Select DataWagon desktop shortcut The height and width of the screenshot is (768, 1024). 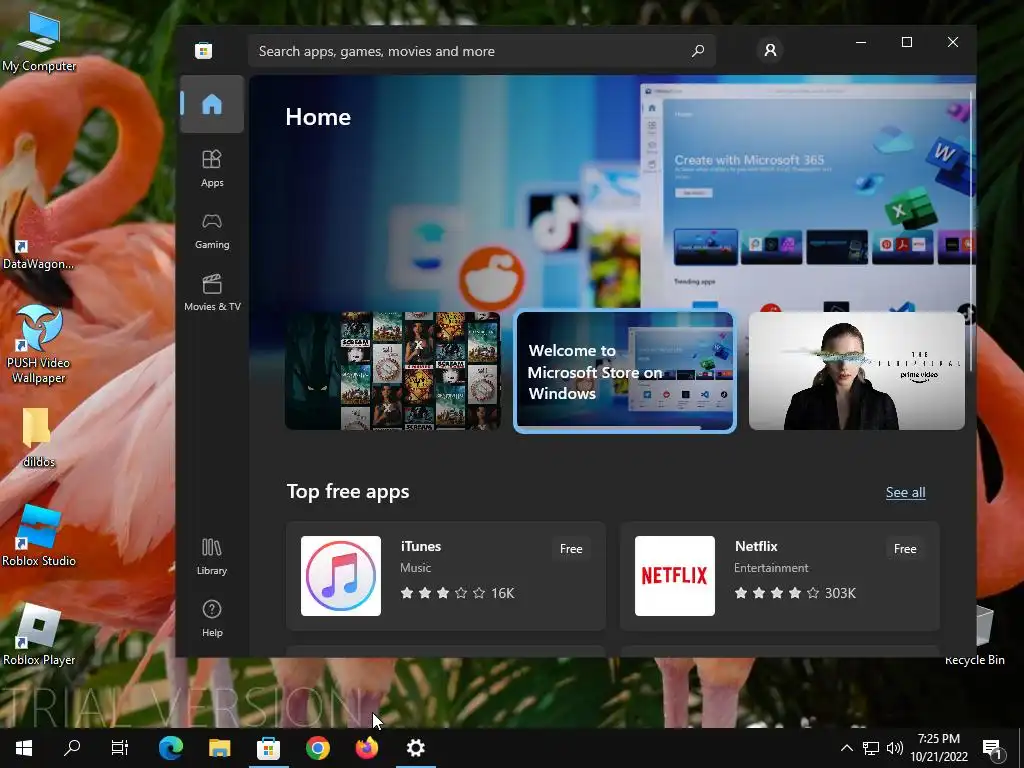(x=38, y=253)
